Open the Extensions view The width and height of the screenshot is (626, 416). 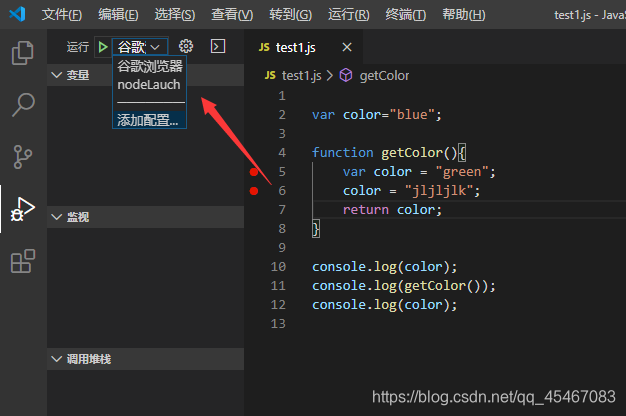(x=23, y=261)
